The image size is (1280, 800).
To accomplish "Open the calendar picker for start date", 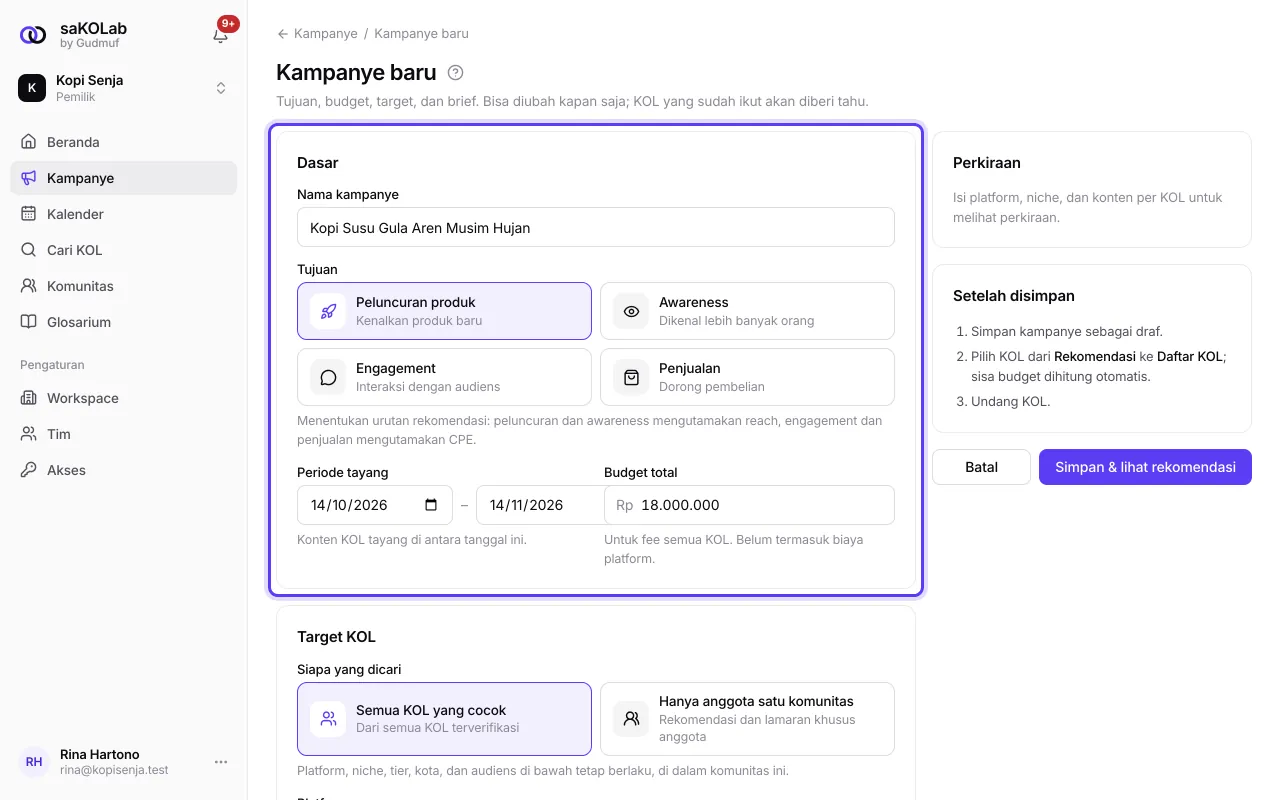I will 431,505.
